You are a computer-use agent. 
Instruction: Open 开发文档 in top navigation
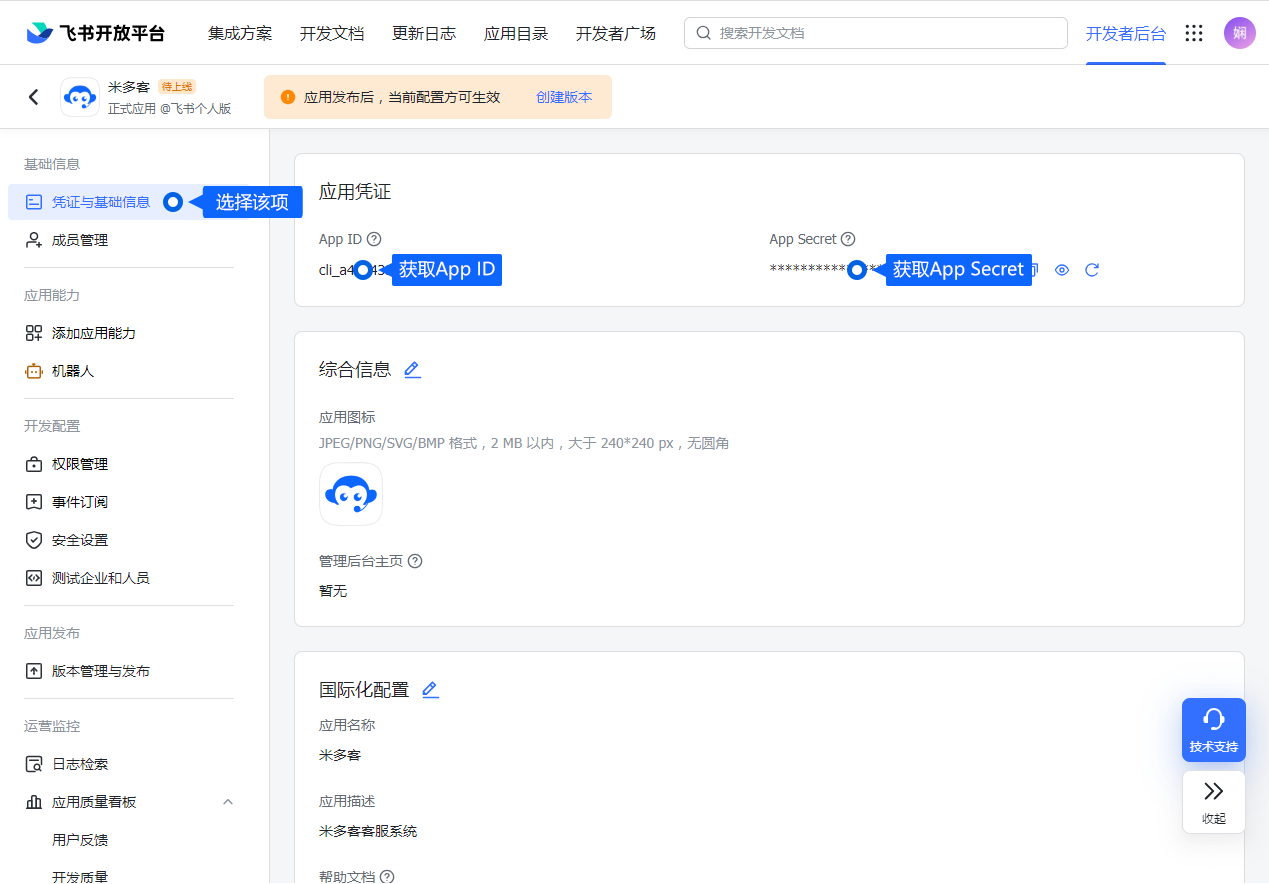point(332,33)
